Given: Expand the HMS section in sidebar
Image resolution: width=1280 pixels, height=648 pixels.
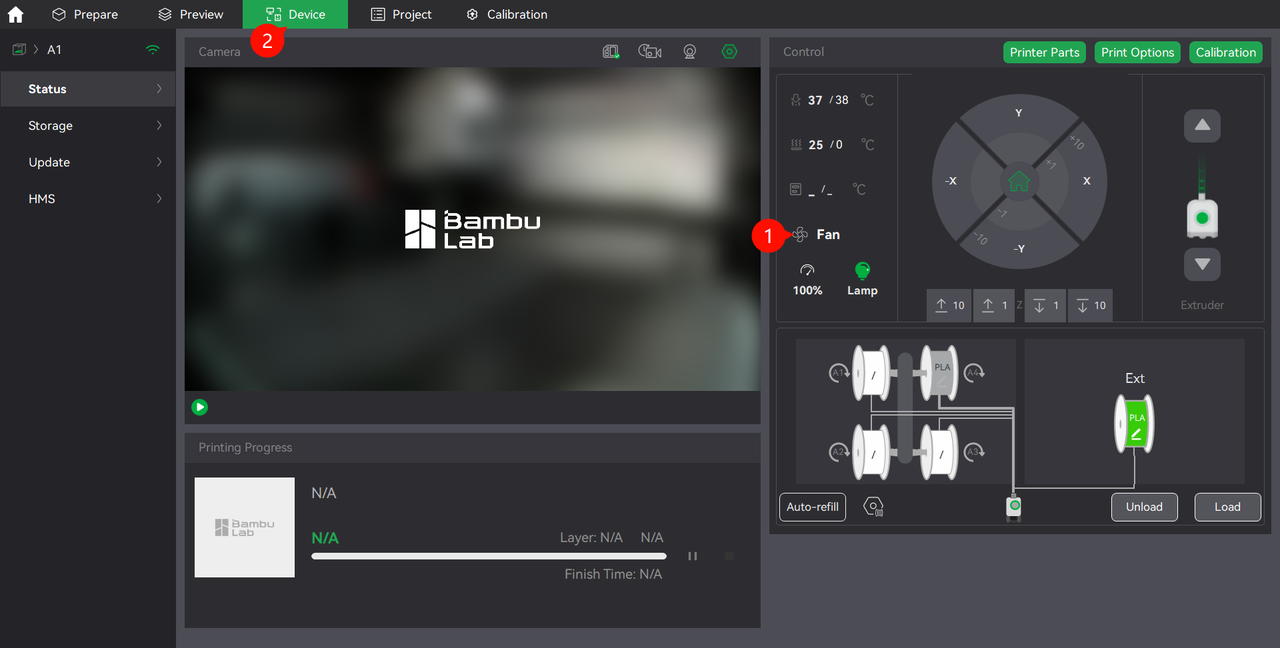Looking at the screenshot, I should (x=87, y=199).
